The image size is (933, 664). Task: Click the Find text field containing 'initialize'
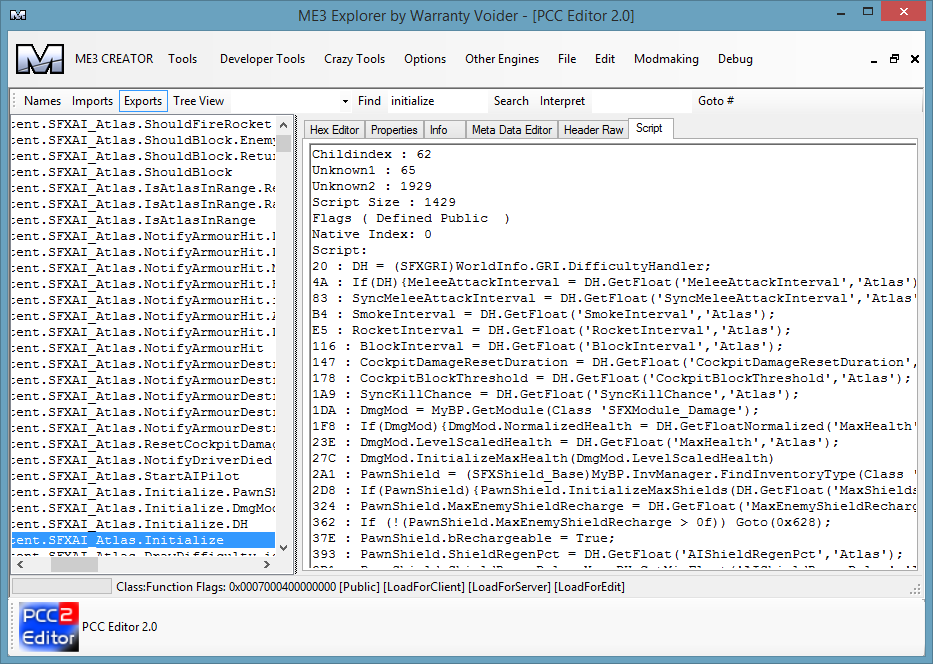pos(435,101)
